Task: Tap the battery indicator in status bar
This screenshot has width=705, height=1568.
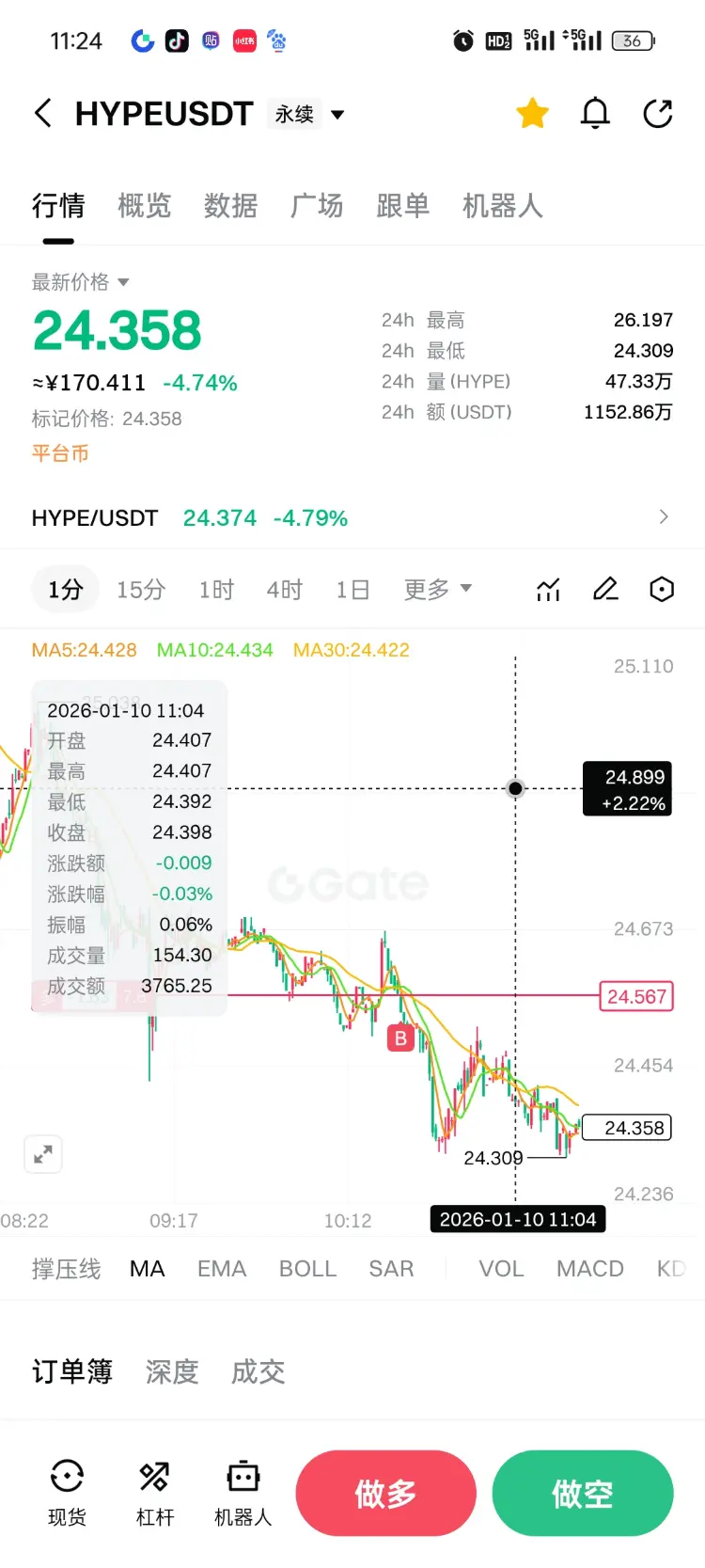Action: [634, 40]
